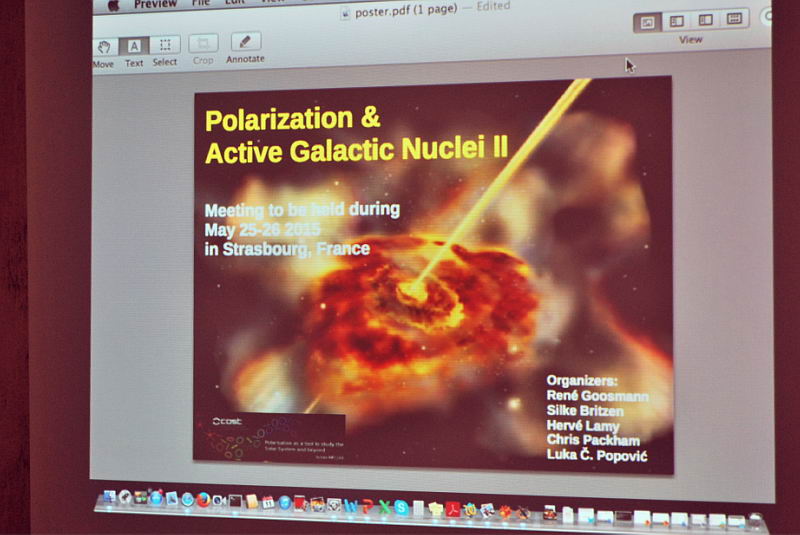Launch Microsoft Excel from the Dock
Image resolution: width=800 pixels, height=535 pixels.
[x=384, y=507]
